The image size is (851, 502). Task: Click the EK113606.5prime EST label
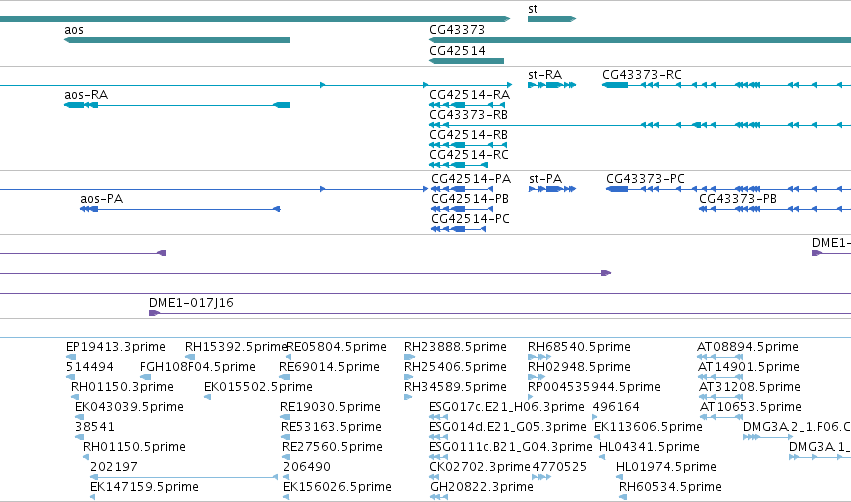coord(648,427)
